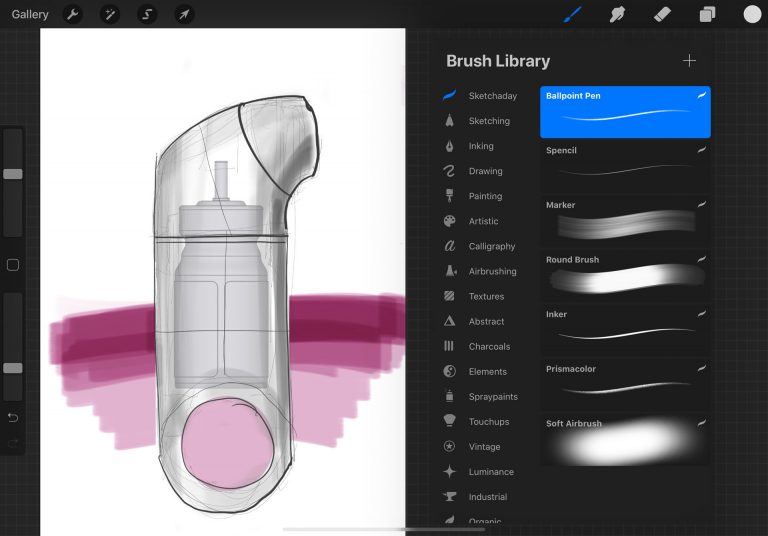Adjust the brush size slider

13,174
